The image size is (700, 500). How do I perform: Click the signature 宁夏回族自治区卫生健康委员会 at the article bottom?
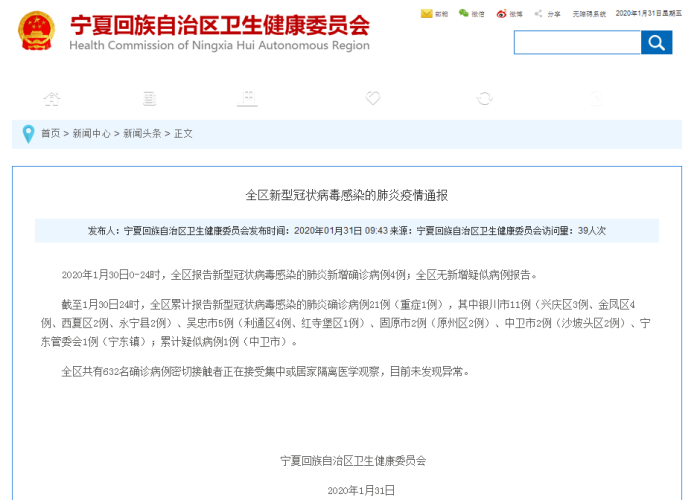(353, 461)
